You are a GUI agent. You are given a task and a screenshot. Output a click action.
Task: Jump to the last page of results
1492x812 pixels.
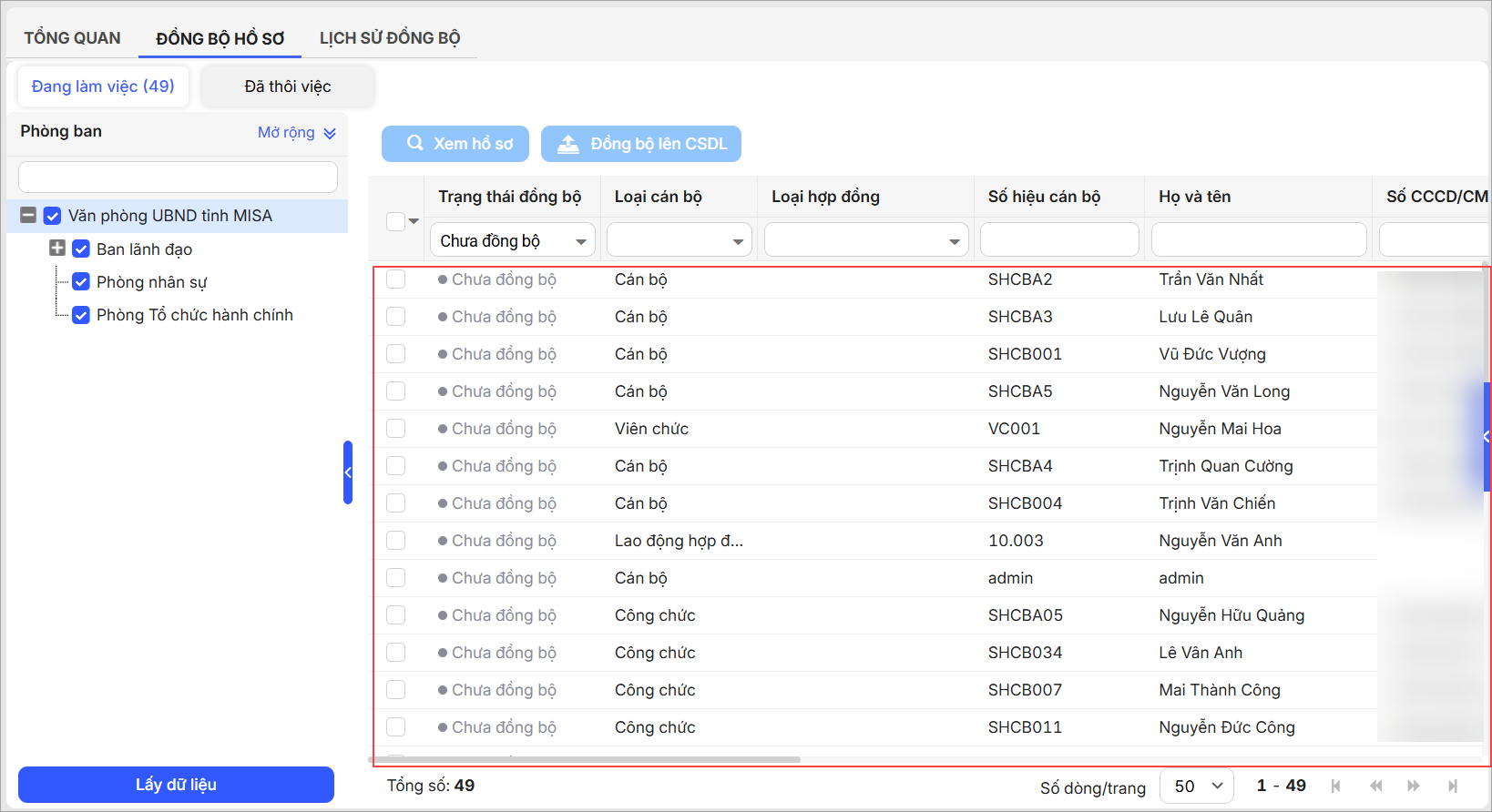click(1453, 786)
